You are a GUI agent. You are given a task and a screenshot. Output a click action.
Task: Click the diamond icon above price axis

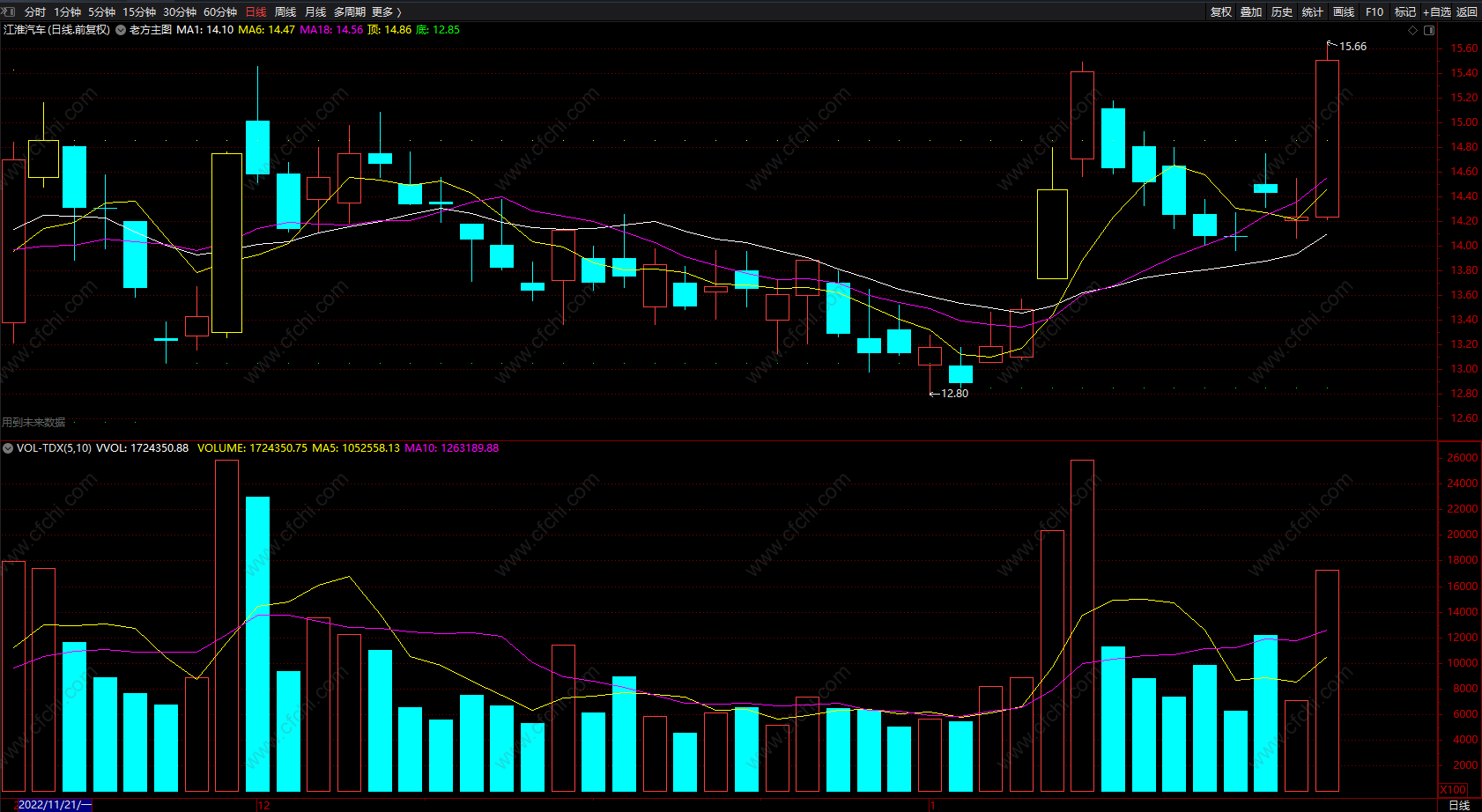pyautogui.click(x=1413, y=30)
